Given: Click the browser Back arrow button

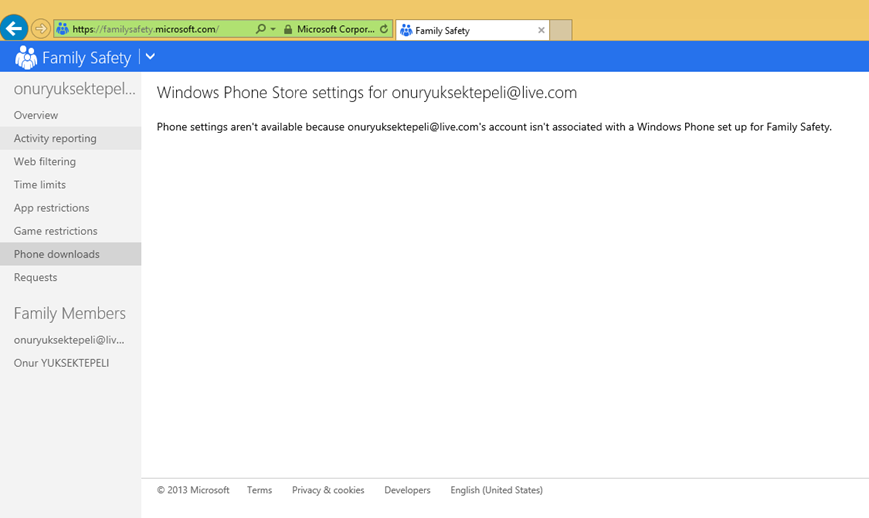Looking at the screenshot, I should tap(14, 28).
